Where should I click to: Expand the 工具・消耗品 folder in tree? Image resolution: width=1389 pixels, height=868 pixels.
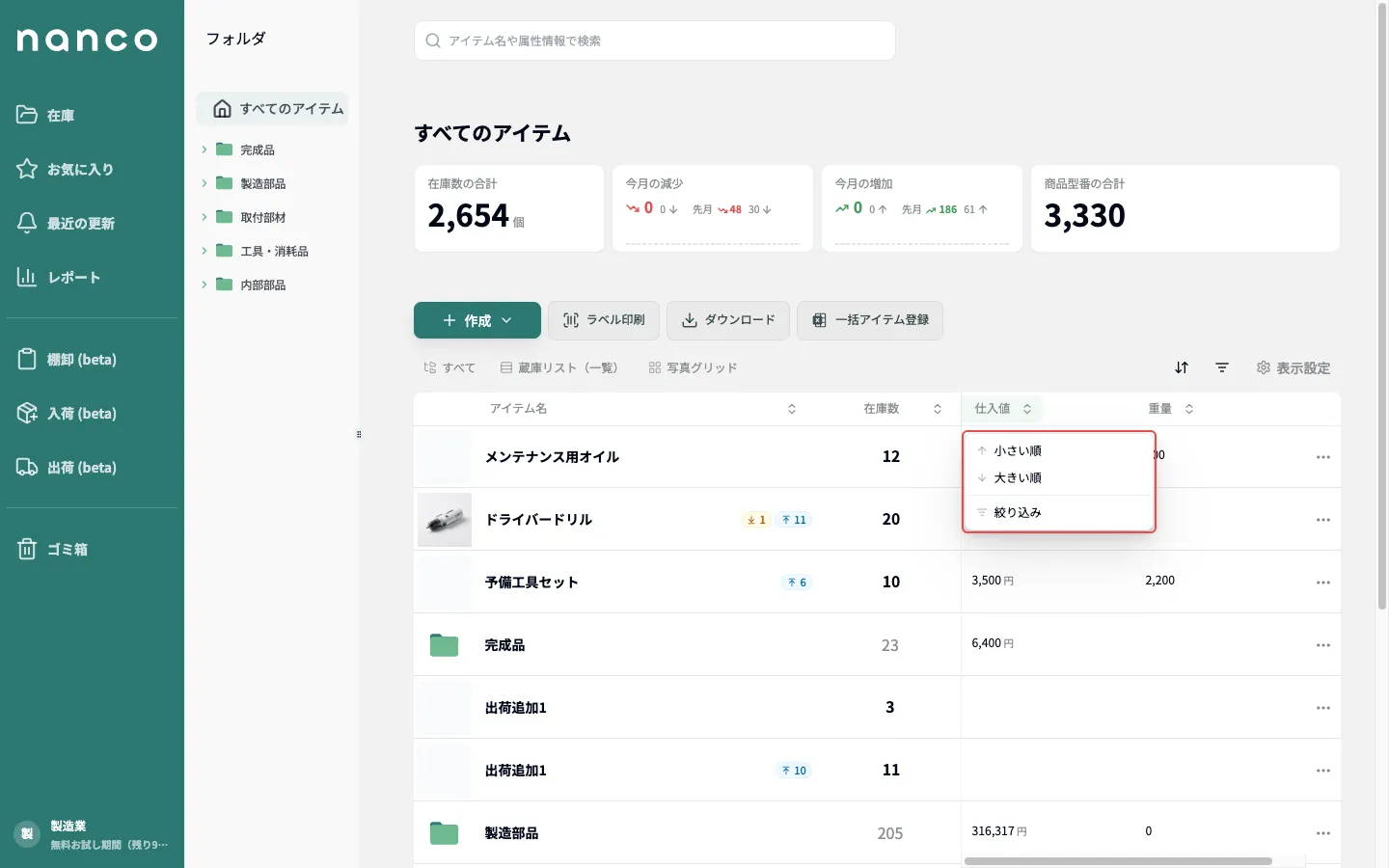[x=204, y=251]
